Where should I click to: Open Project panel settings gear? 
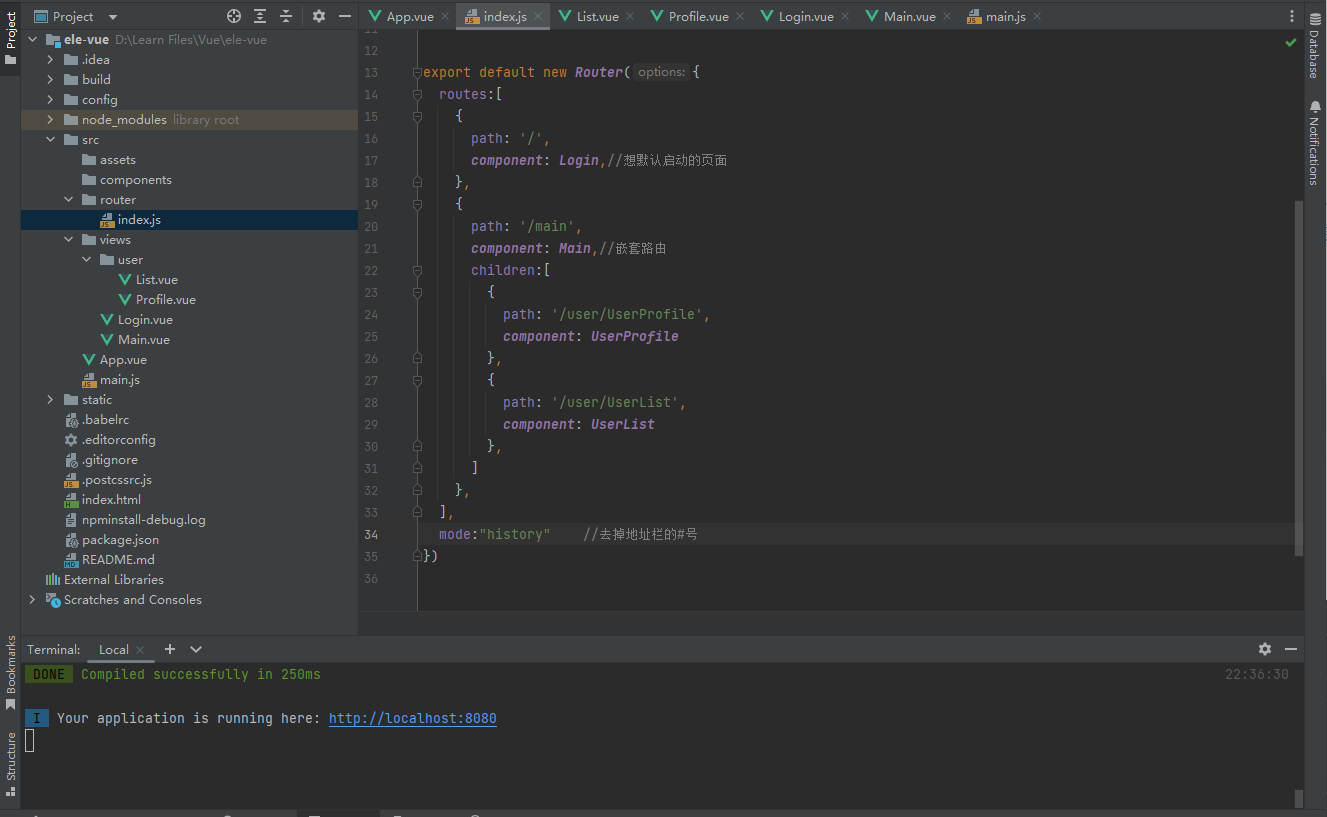pyautogui.click(x=319, y=16)
